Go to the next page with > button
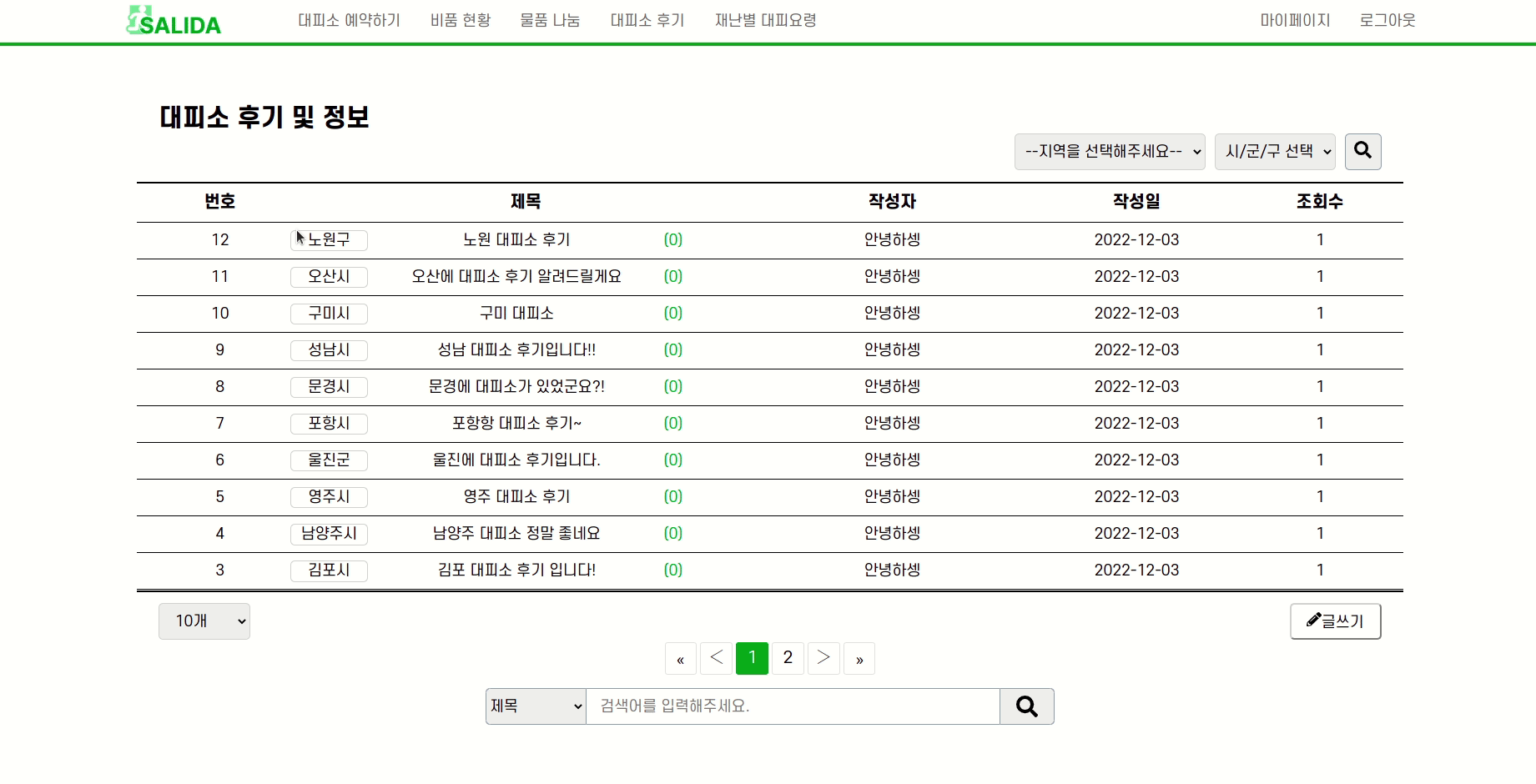 (823, 659)
